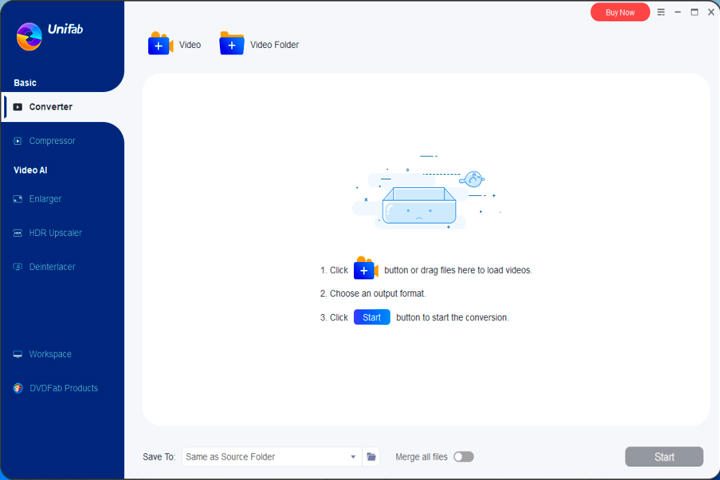The image size is (720, 480).
Task: Open the hamburger menu icon
Action: pos(661,12)
